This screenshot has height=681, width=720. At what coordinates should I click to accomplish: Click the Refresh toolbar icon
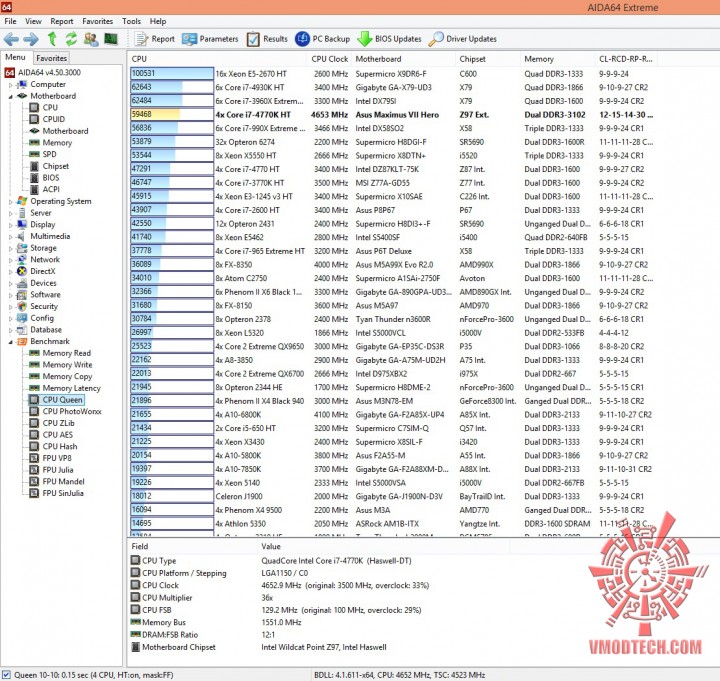click(x=71, y=39)
